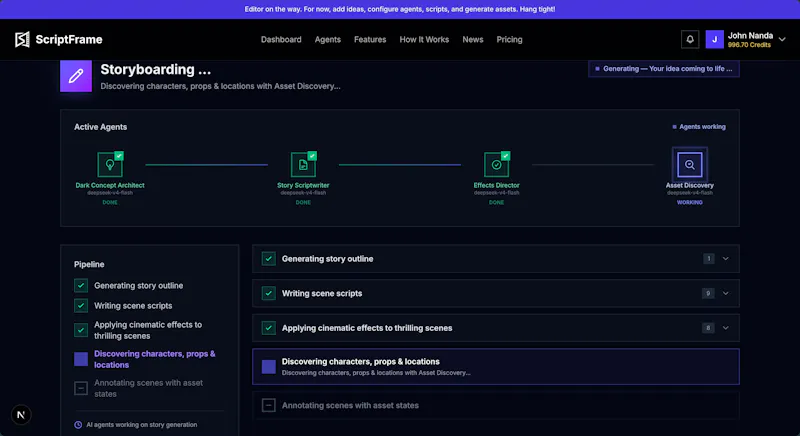Viewport: 800px width, 436px height.
Task: Select the Dark Concept Architect agent icon
Action: click(x=110, y=164)
